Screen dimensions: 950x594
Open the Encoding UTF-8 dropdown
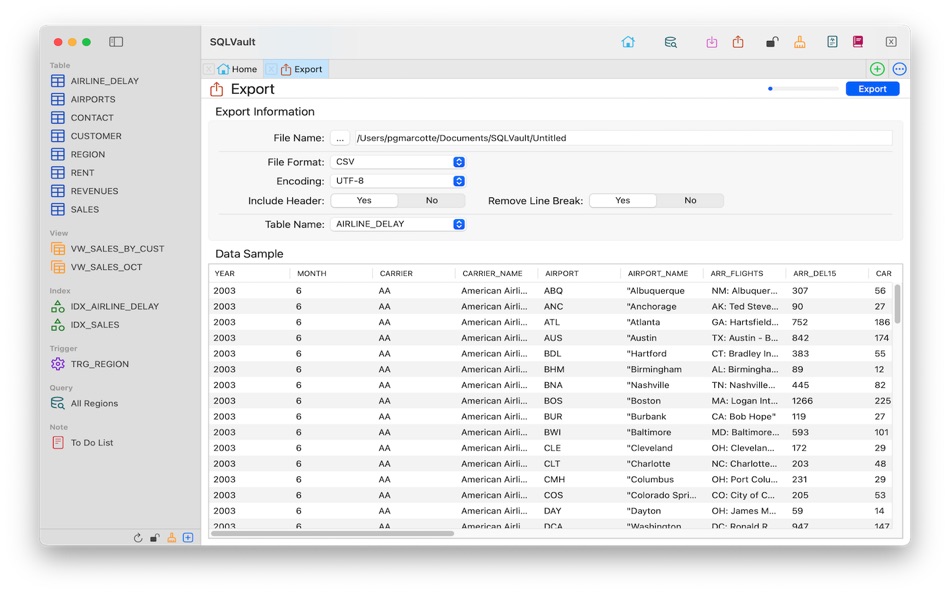tap(397, 181)
